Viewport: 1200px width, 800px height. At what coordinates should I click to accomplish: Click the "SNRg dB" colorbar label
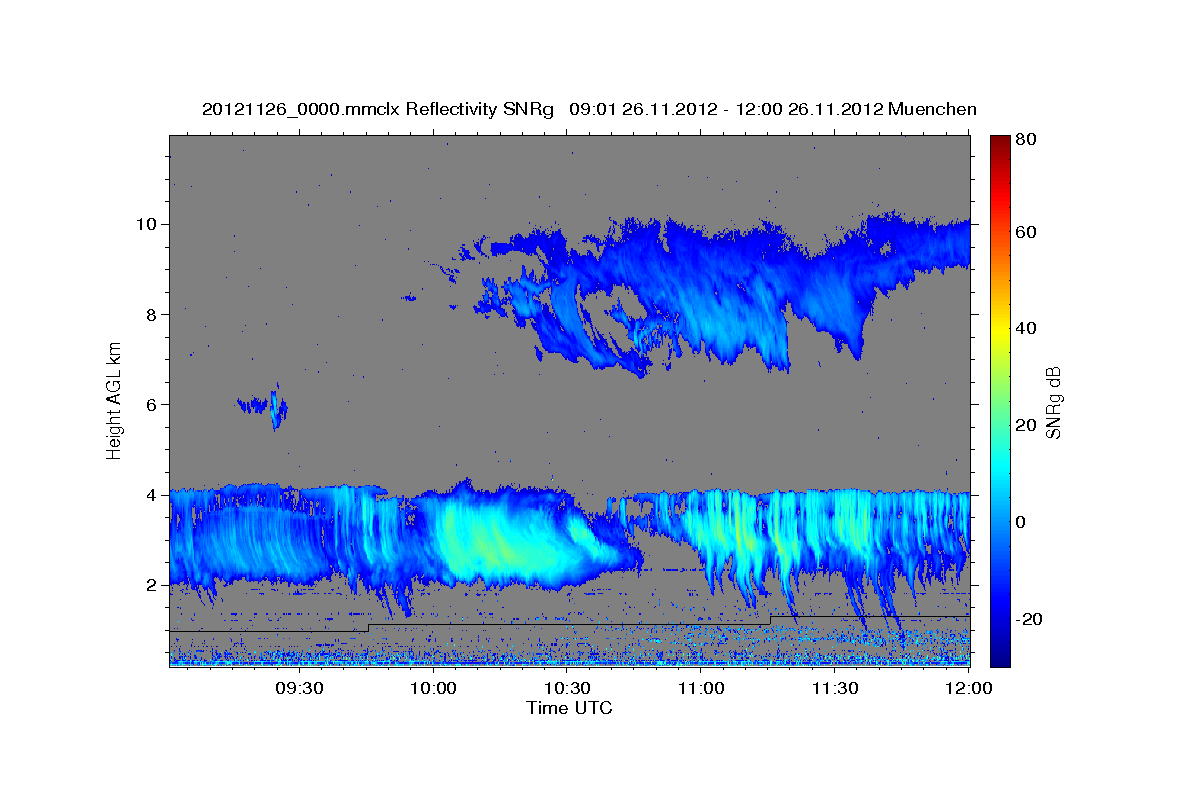[1053, 402]
